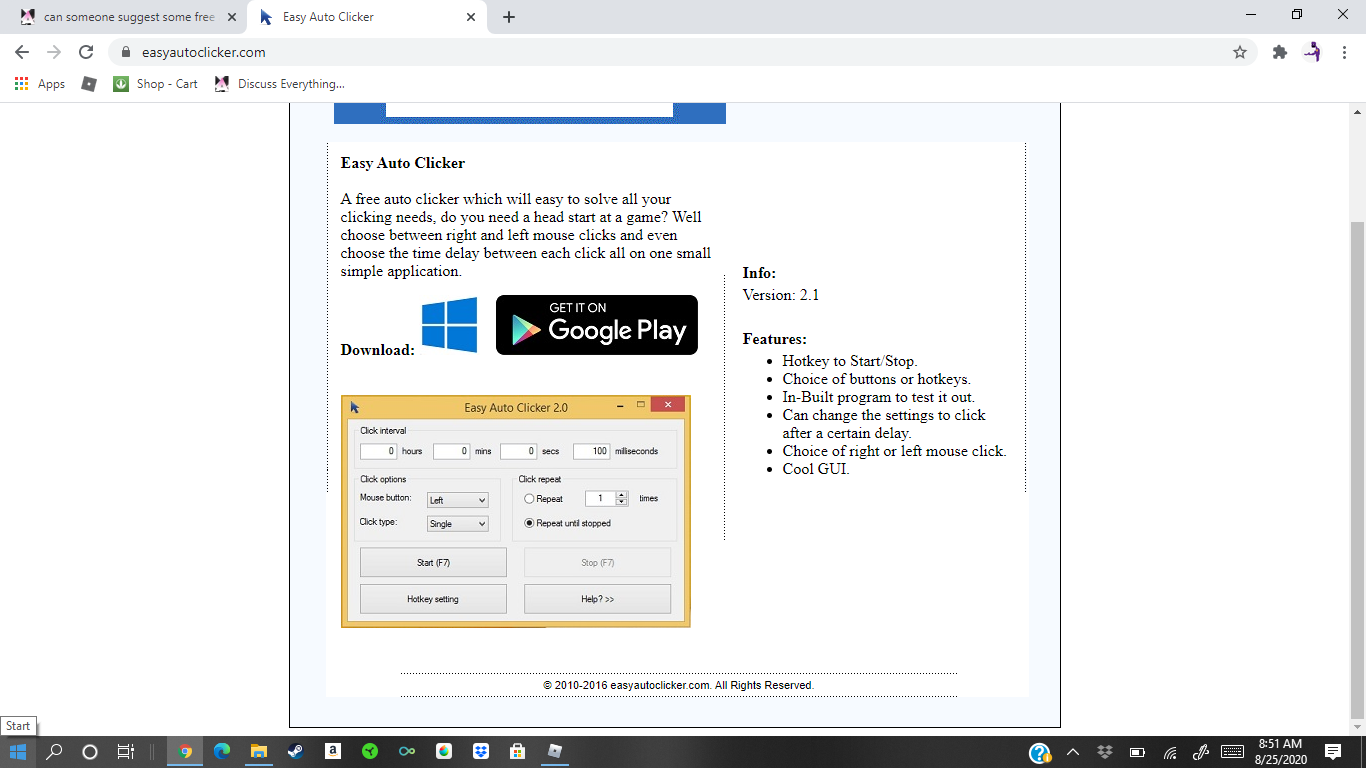Launch Steam from the taskbar
This screenshot has height=768, width=1366.
click(x=295, y=752)
